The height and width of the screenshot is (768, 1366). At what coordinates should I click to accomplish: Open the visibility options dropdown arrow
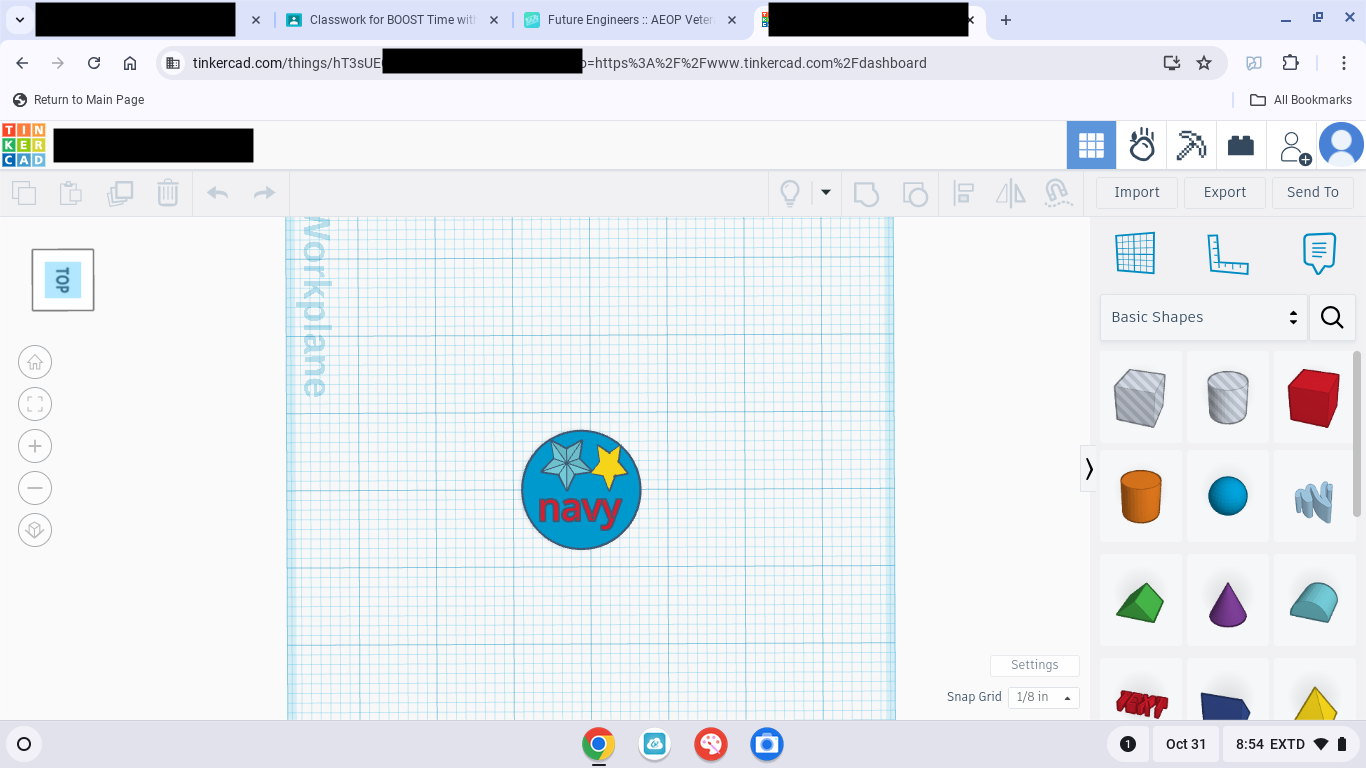click(x=826, y=192)
